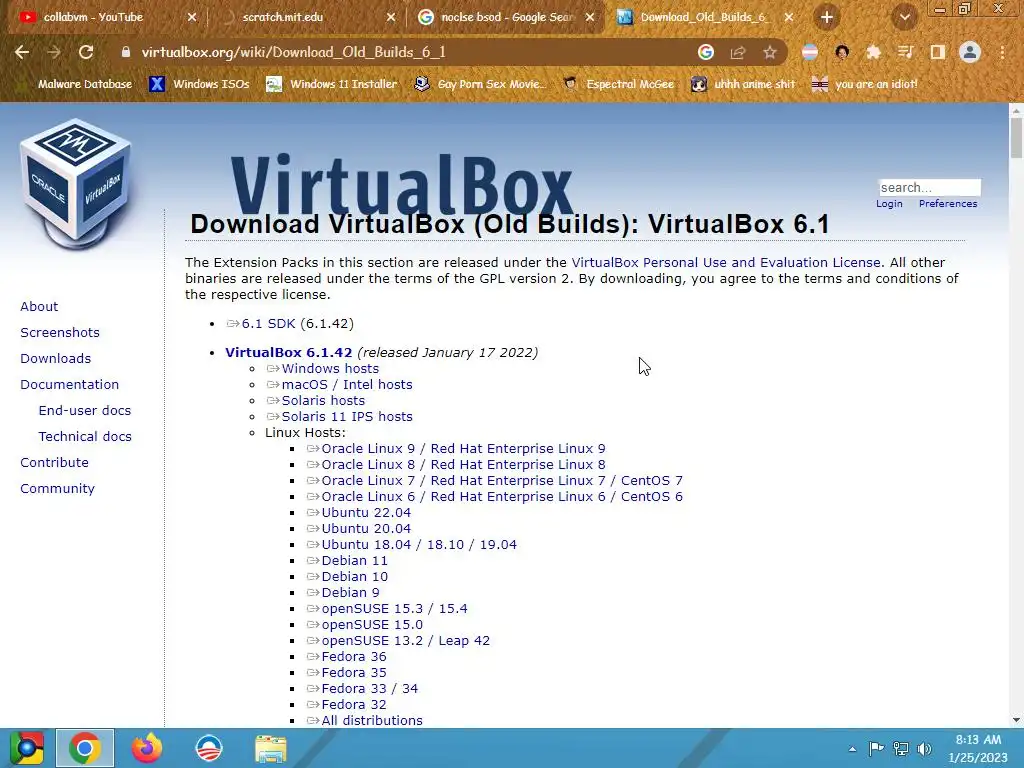Open the Espectral McGee bookmark
The height and width of the screenshot is (768, 1024).
[x=618, y=84]
